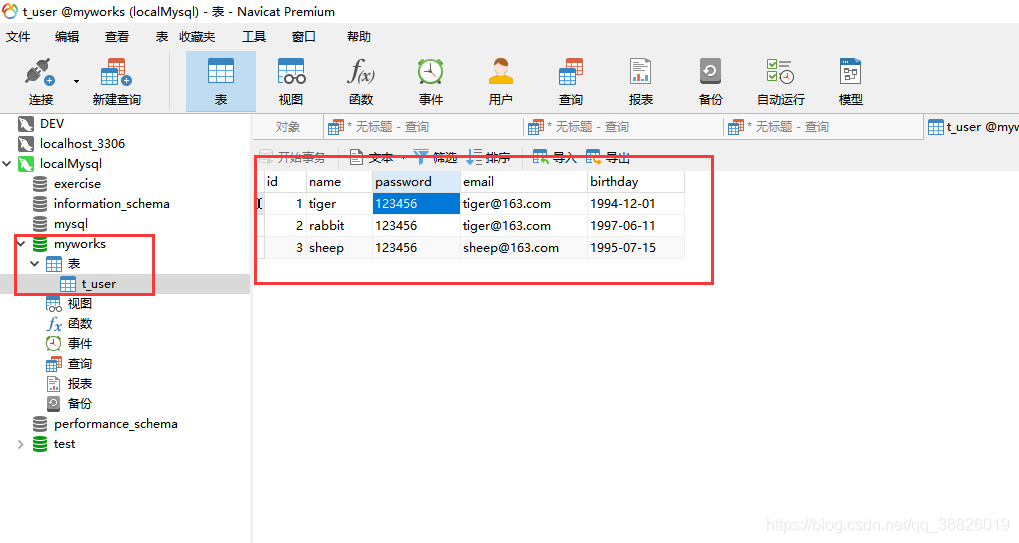Collapse the 表 tables node under myworks
Screen dimensions: 1019x543
(x=34, y=264)
